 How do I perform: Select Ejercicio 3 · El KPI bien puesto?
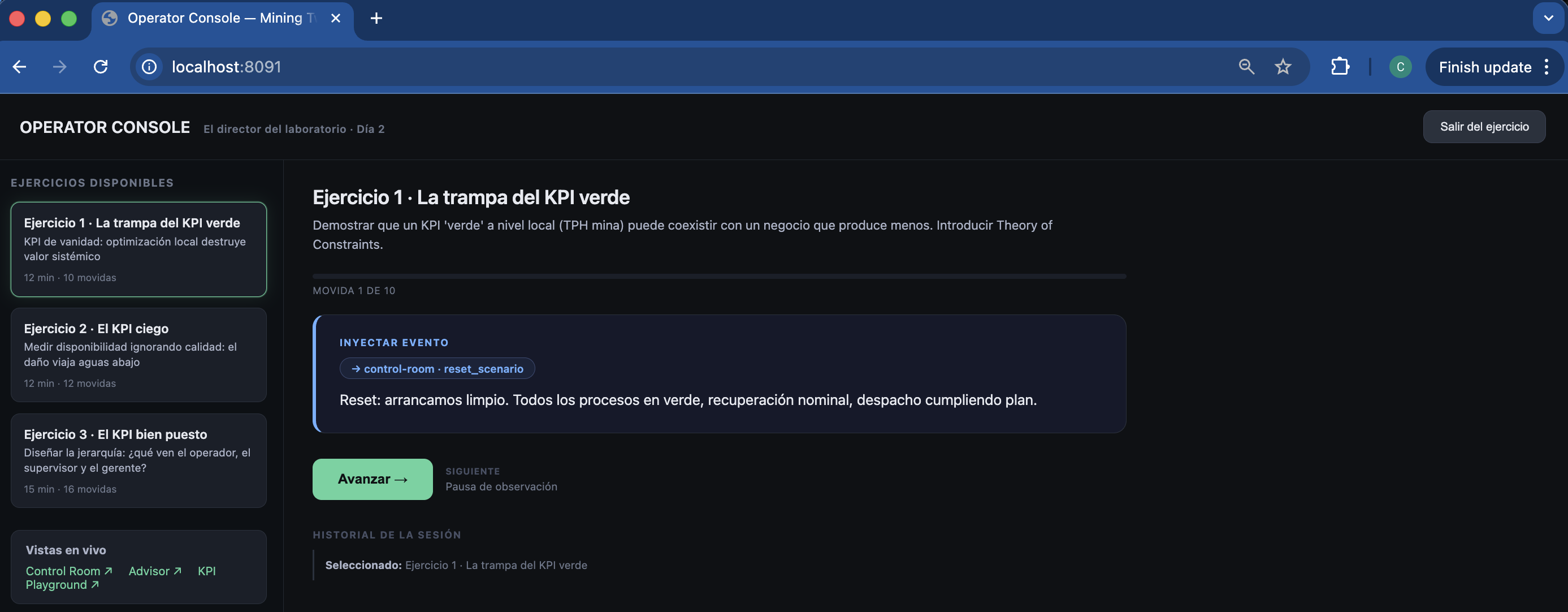click(139, 460)
